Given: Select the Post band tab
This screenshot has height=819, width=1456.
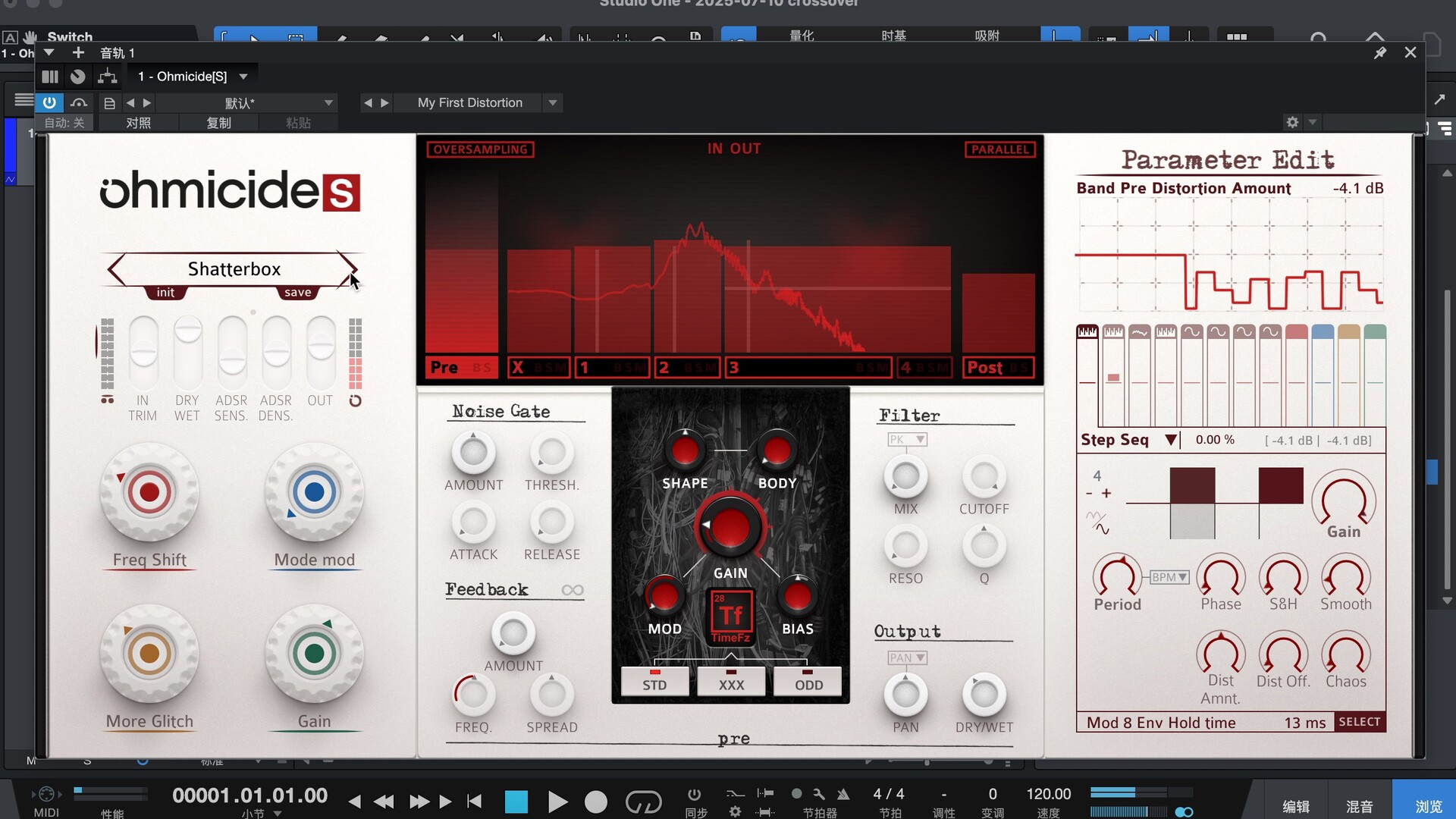Looking at the screenshot, I should (999, 368).
